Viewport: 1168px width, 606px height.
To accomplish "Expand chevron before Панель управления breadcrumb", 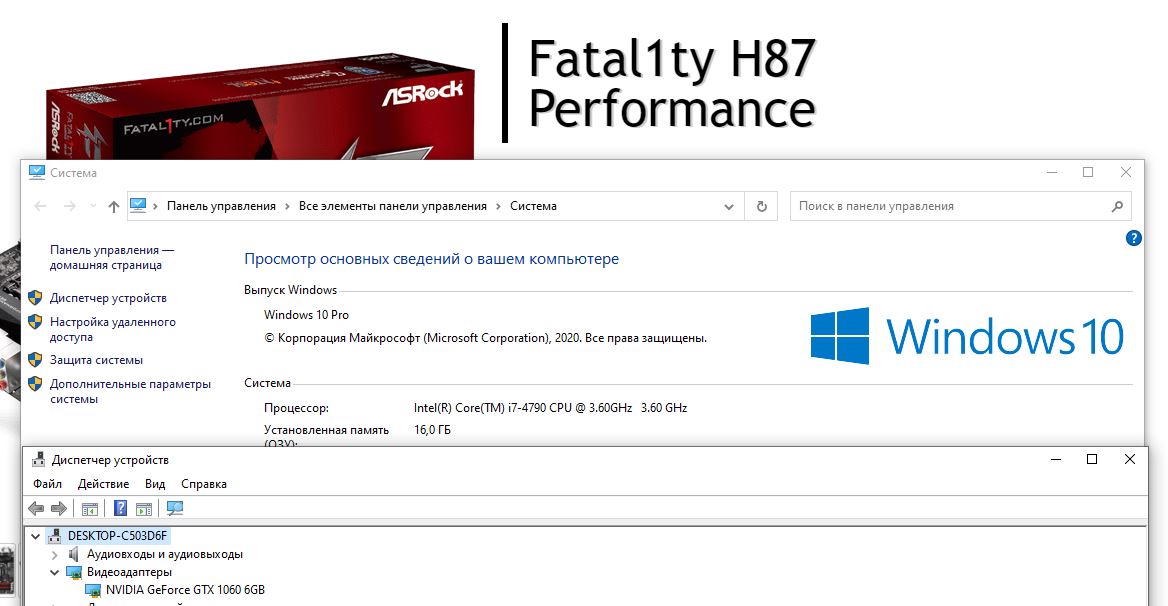I will pos(155,206).
